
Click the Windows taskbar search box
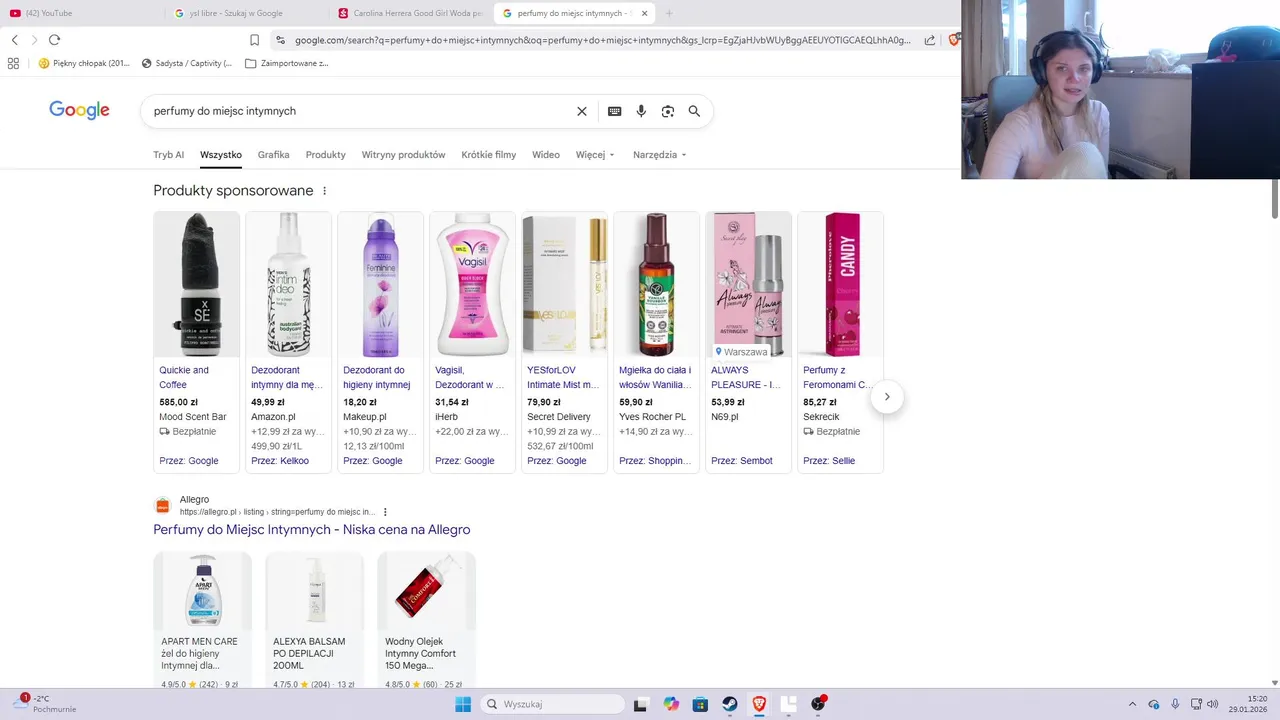(552, 704)
